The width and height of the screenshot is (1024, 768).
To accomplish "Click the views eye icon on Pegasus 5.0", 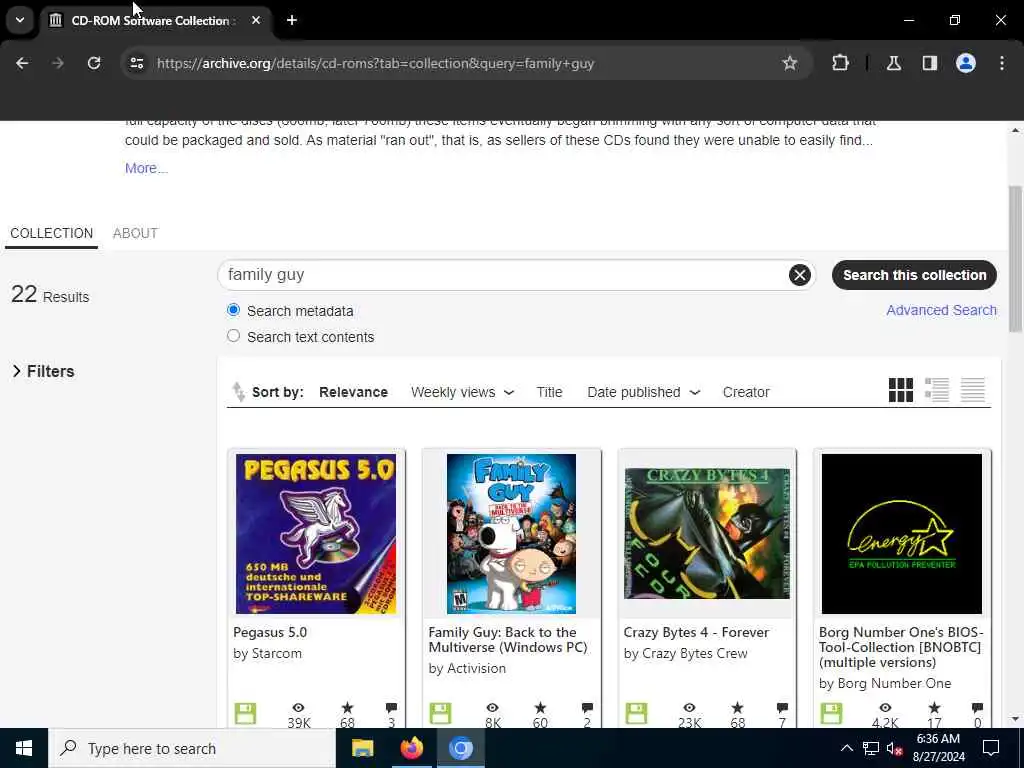I will point(298,708).
